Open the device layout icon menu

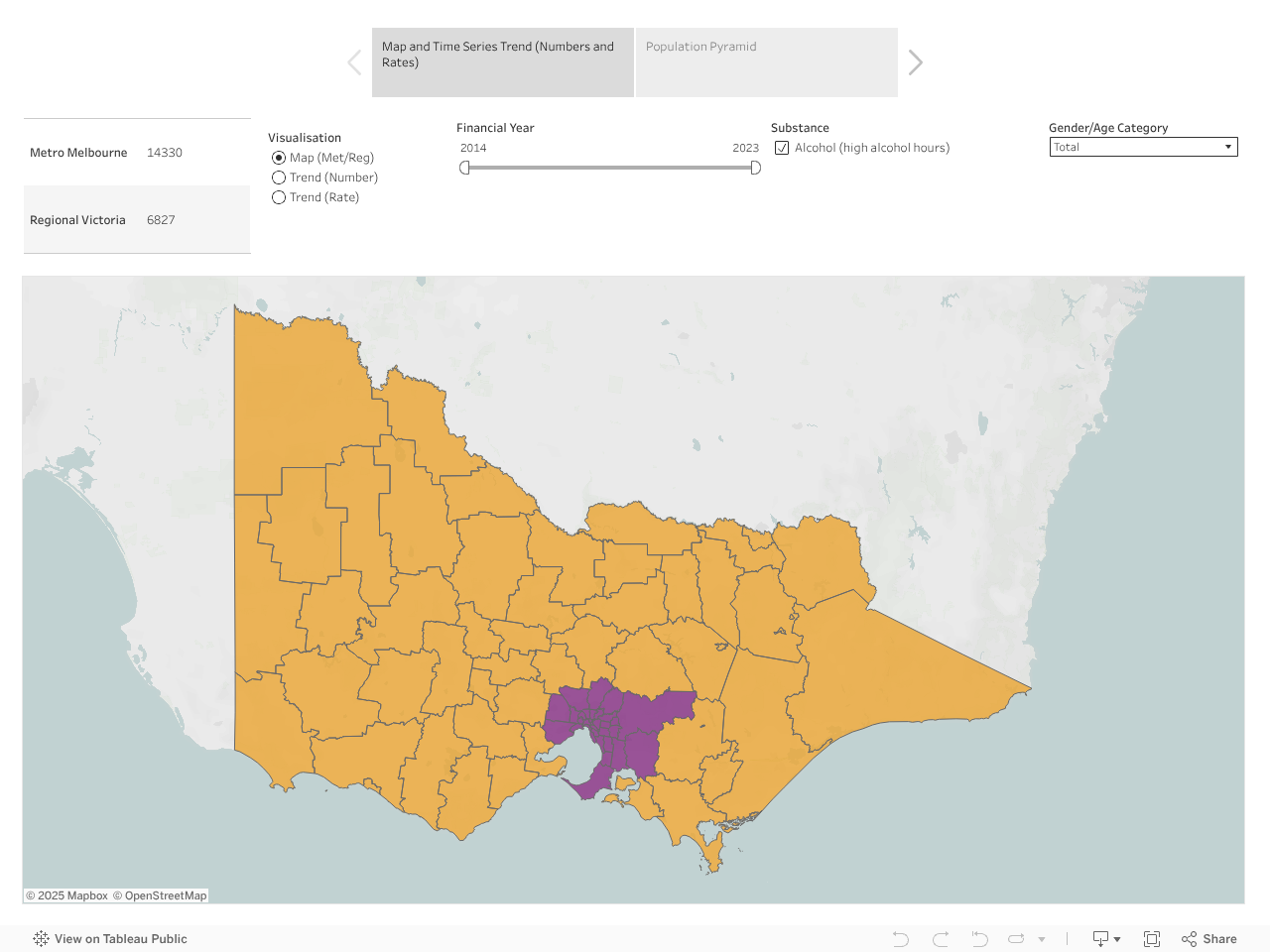pos(1106,939)
